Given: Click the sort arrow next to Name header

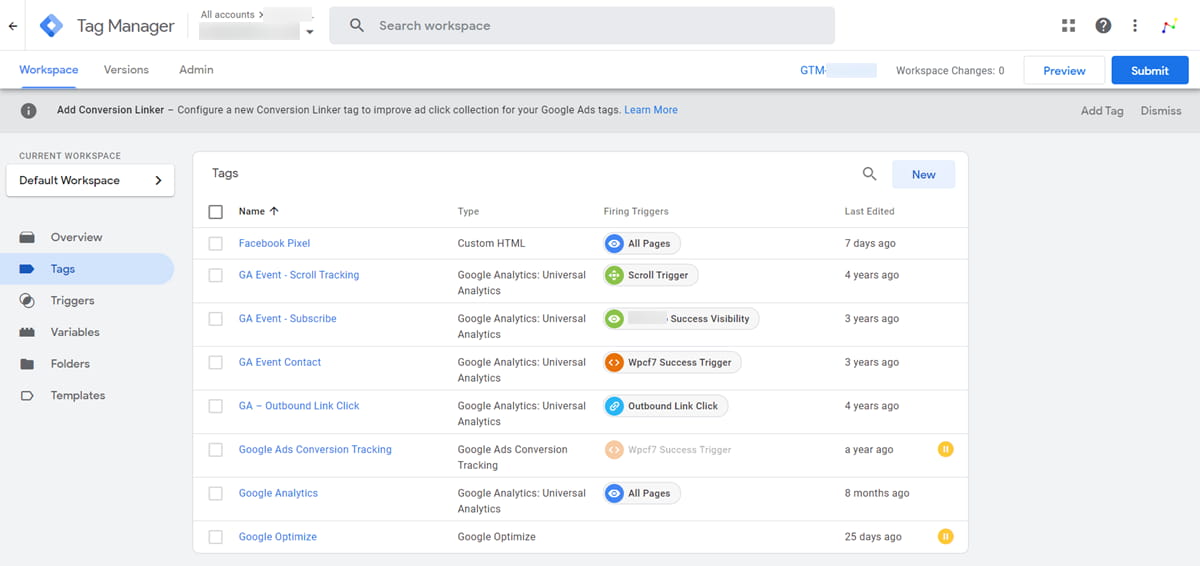Looking at the screenshot, I should click(x=275, y=211).
